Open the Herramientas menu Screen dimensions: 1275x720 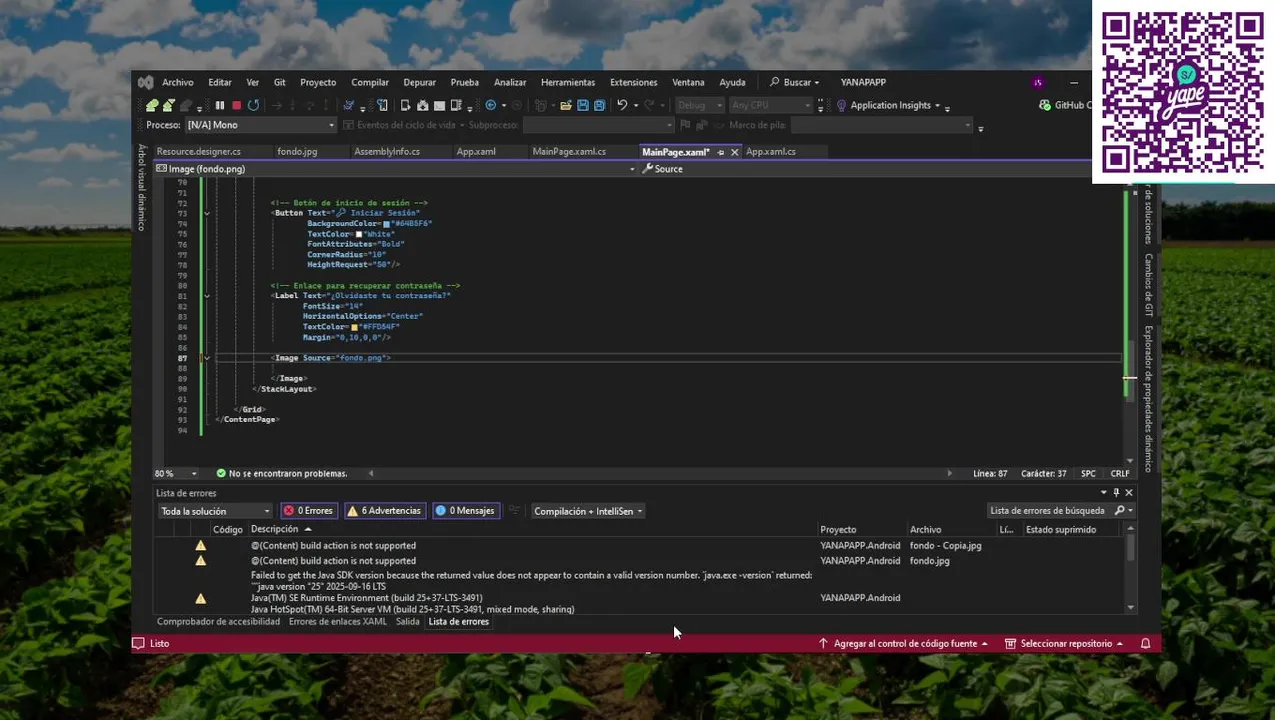pos(568,82)
